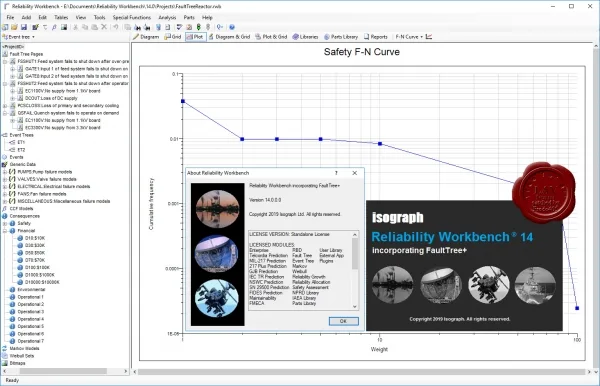Open the Reports view
The image size is (600, 386).
coord(376,37)
